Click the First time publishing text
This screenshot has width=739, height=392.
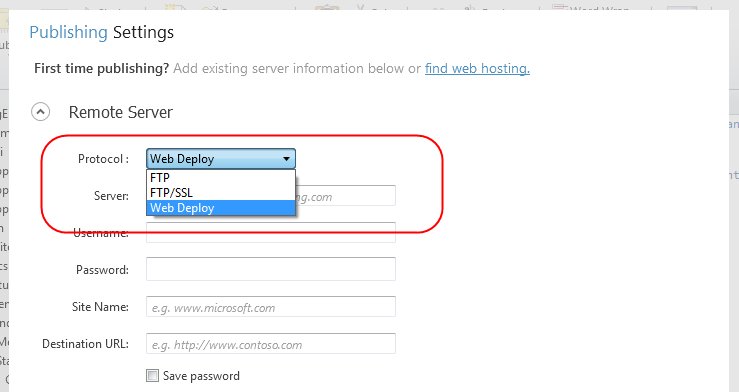click(x=101, y=68)
